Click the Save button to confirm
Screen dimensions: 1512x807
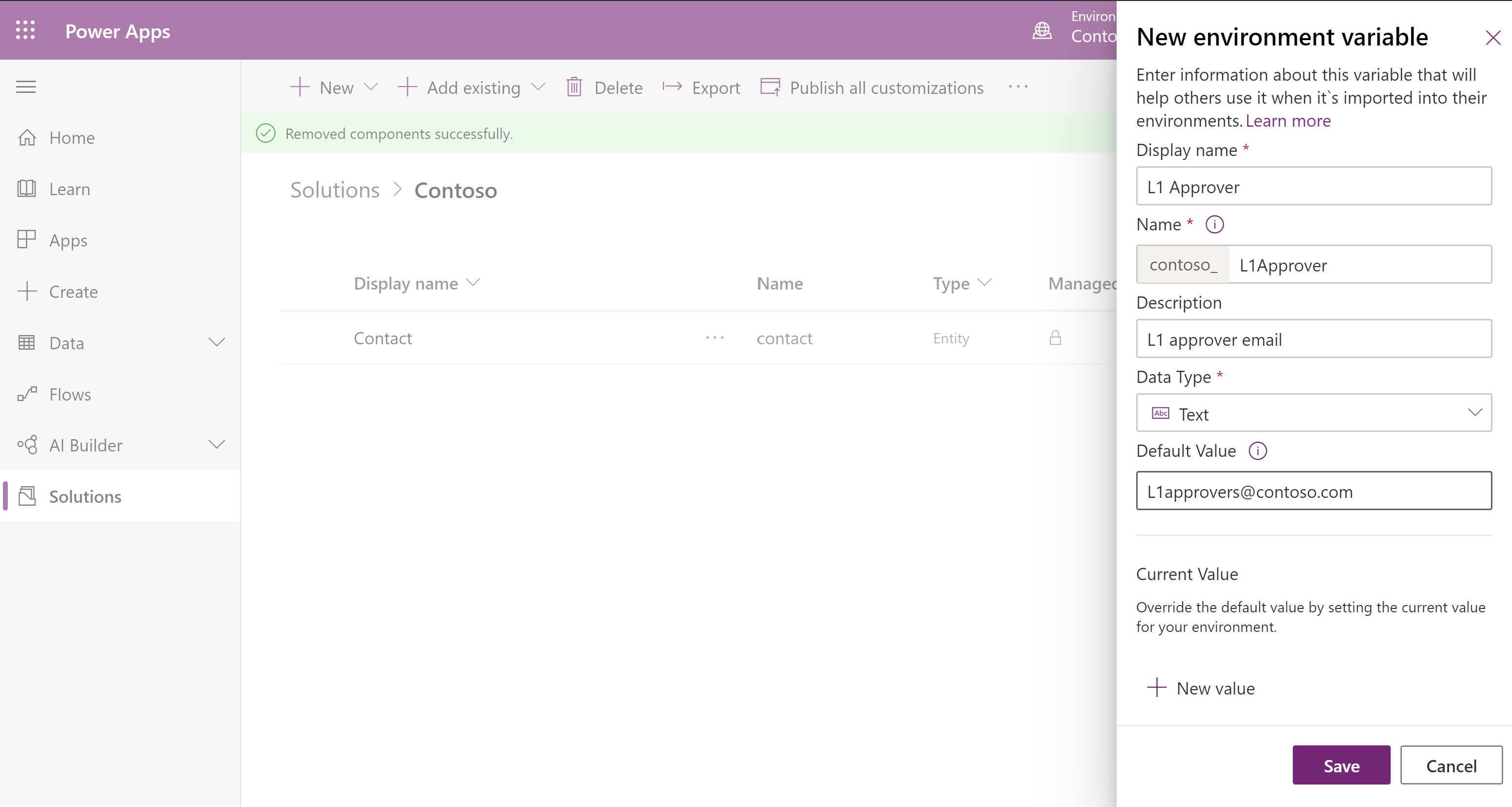[1341, 765]
